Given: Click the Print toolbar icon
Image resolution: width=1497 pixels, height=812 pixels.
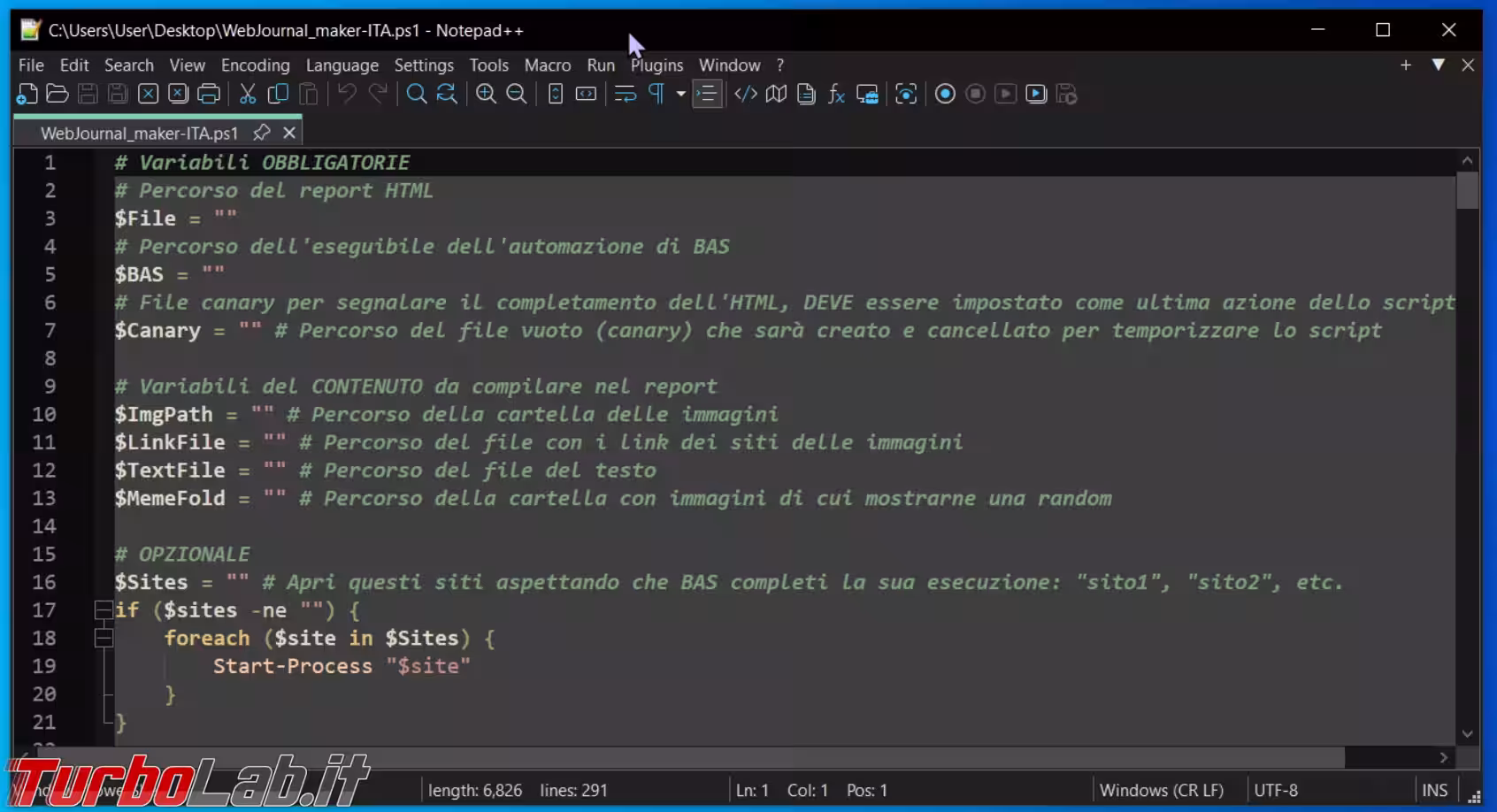Looking at the screenshot, I should click(209, 94).
